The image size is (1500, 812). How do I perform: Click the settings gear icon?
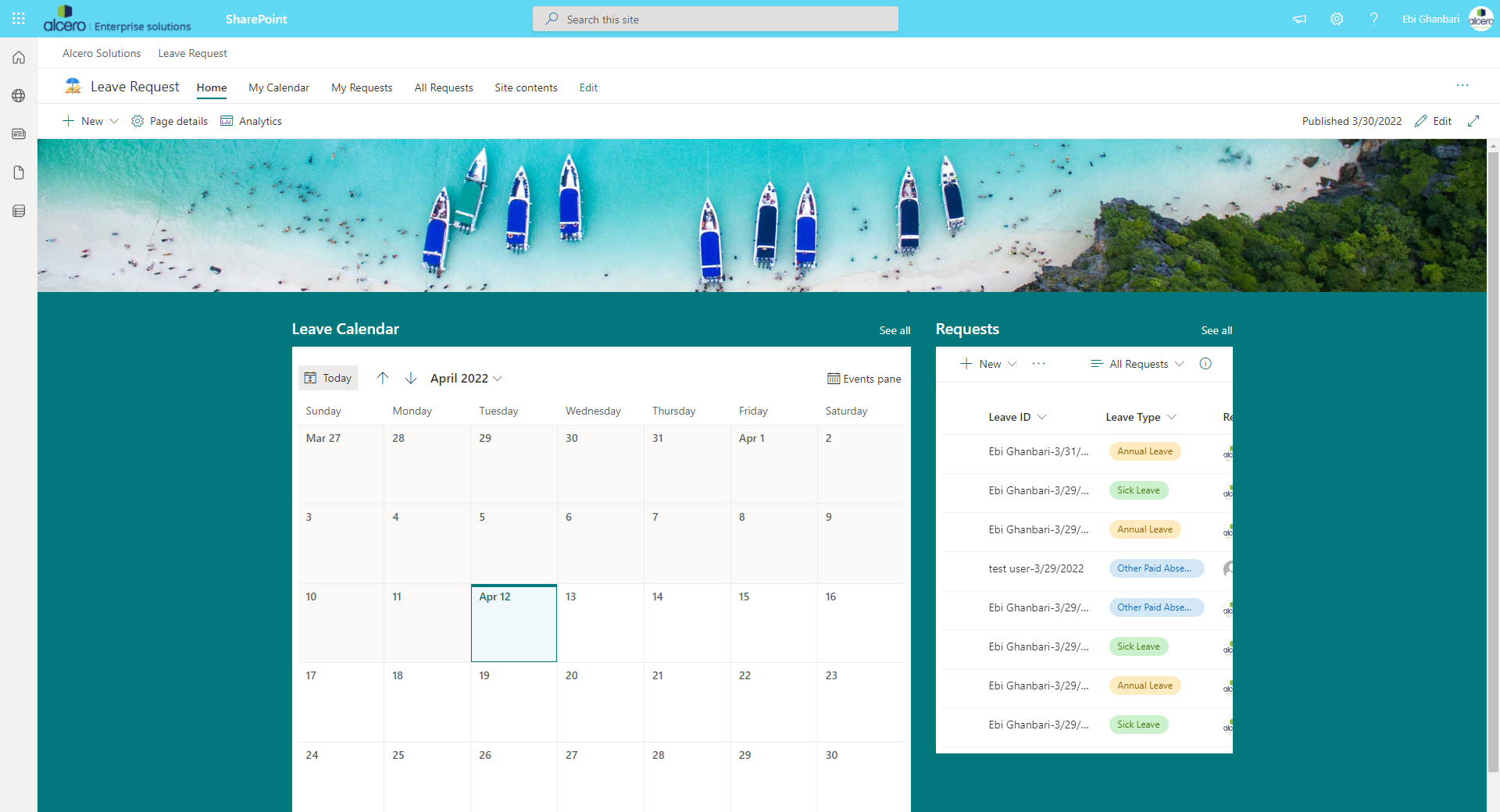coord(1337,19)
